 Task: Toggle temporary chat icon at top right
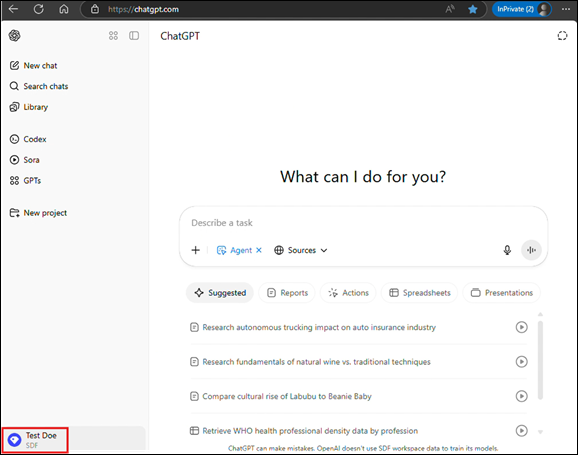[562, 36]
